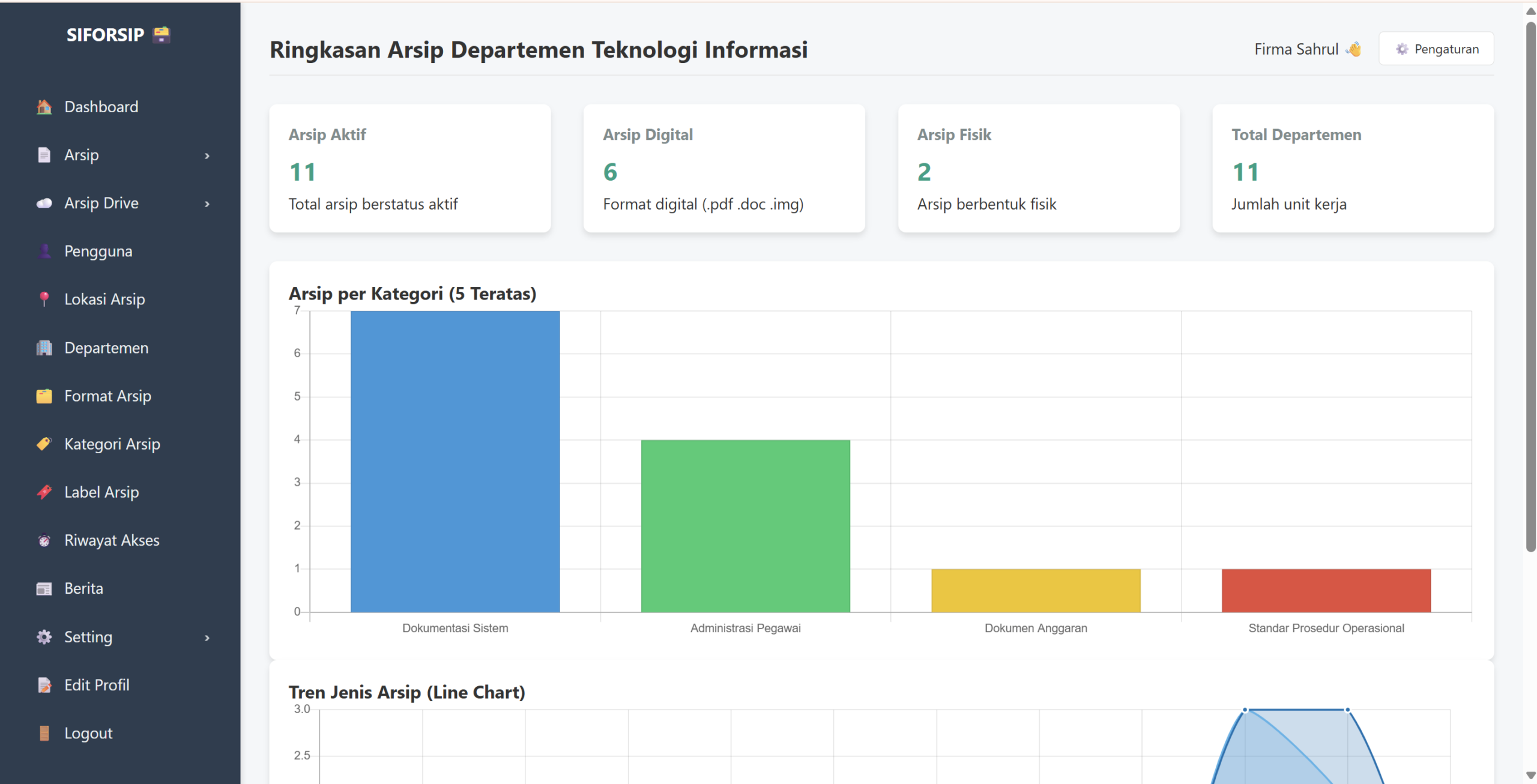Open the Arsip Drive menu entry
The height and width of the screenshot is (784, 1537).
tap(101, 203)
